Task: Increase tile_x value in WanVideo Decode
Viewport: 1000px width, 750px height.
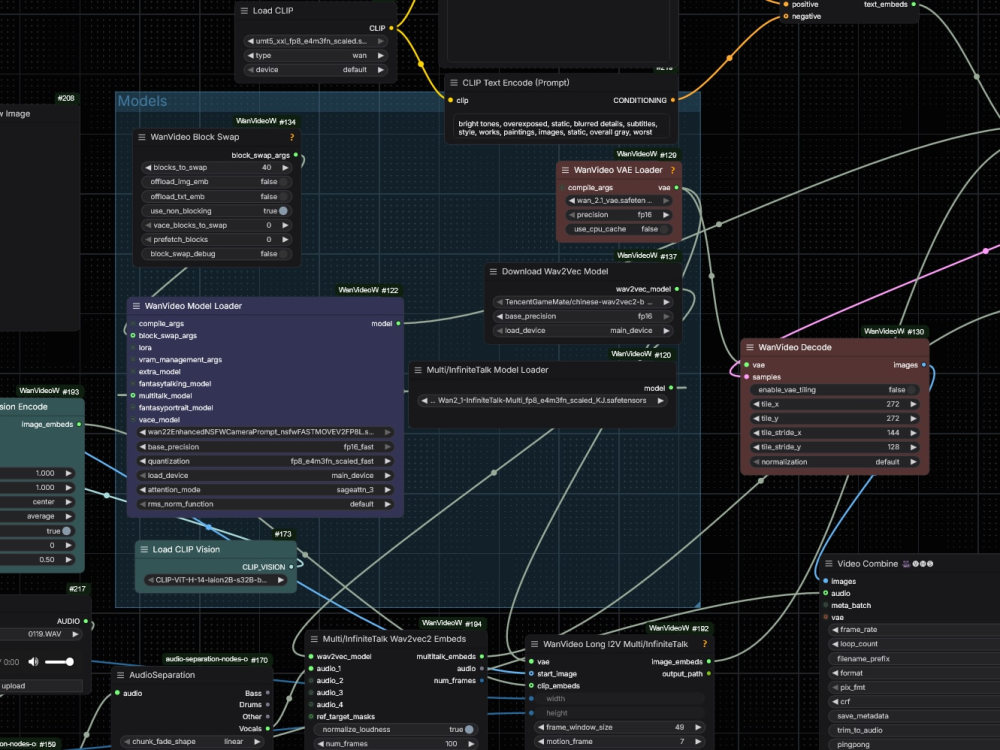Action: pyautogui.click(x=913, y=404)
